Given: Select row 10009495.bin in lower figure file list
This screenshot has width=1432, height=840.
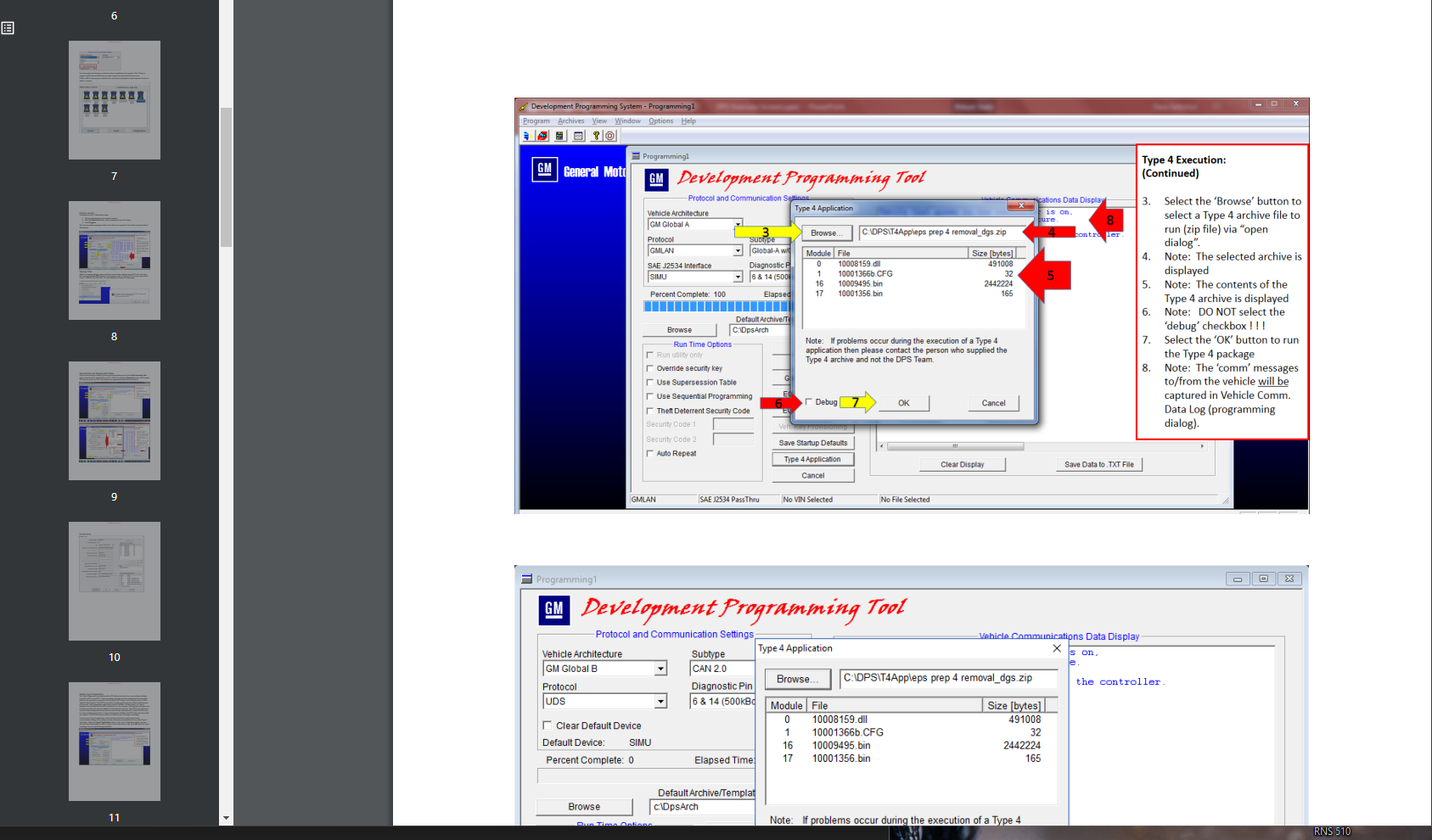Looking at the screenshot, I should click(913, 746).
